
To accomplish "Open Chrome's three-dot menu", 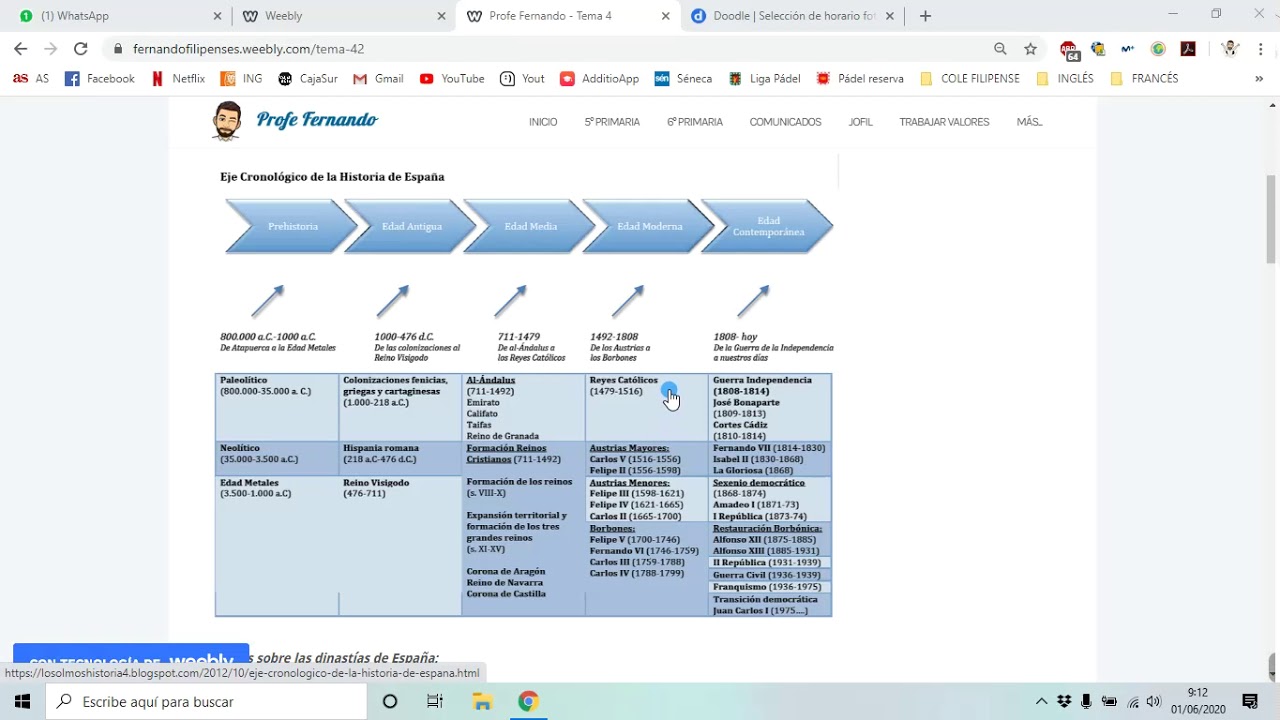I will pyautogui.click(x=1261, y=49).
